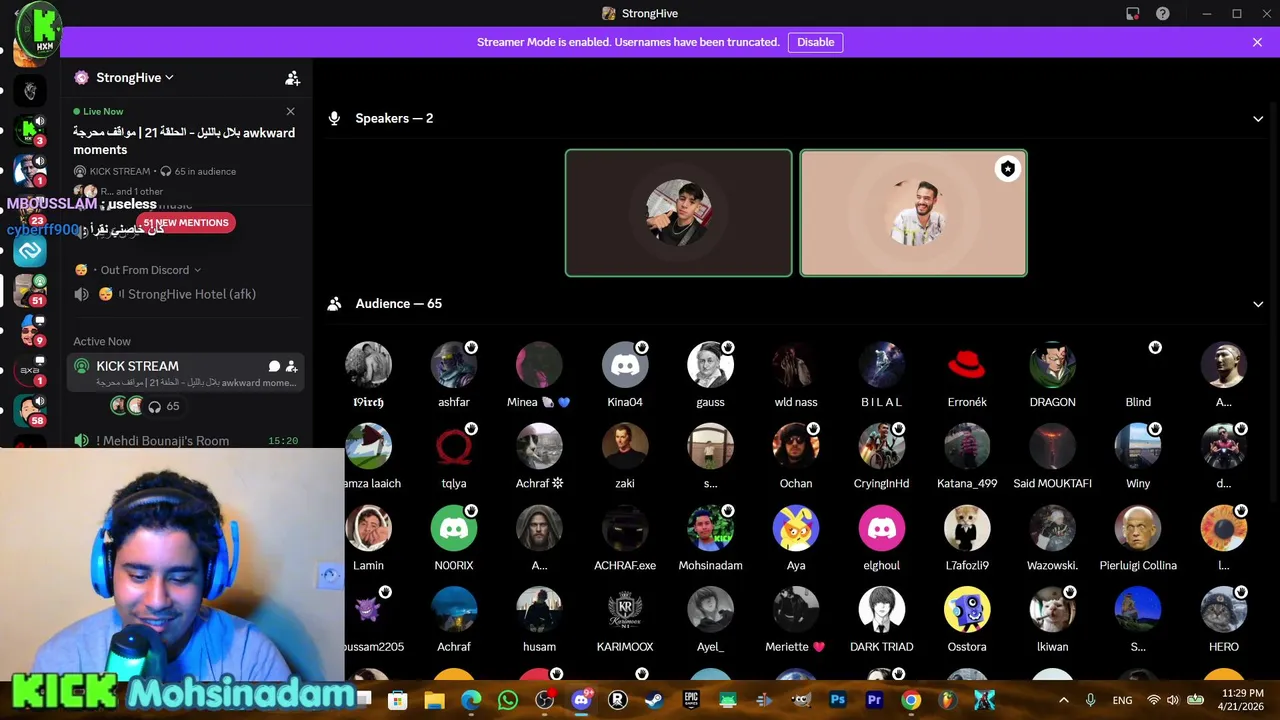The width and height of the screenshot is (1280, 720).
Task: Open chat for the KICK STREAM stage channel
Action: (x=274, y=366)
